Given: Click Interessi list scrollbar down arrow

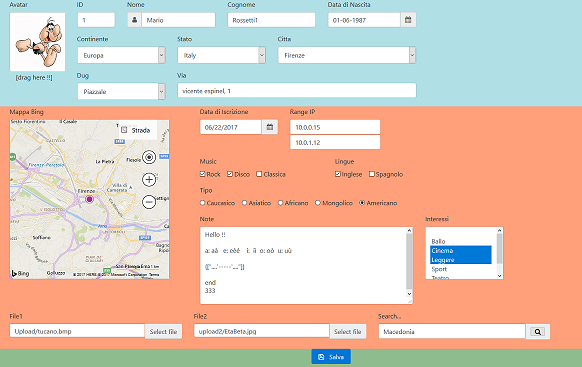Looking at the screenshot, I should pyautogui.click(x=500, y=276).
